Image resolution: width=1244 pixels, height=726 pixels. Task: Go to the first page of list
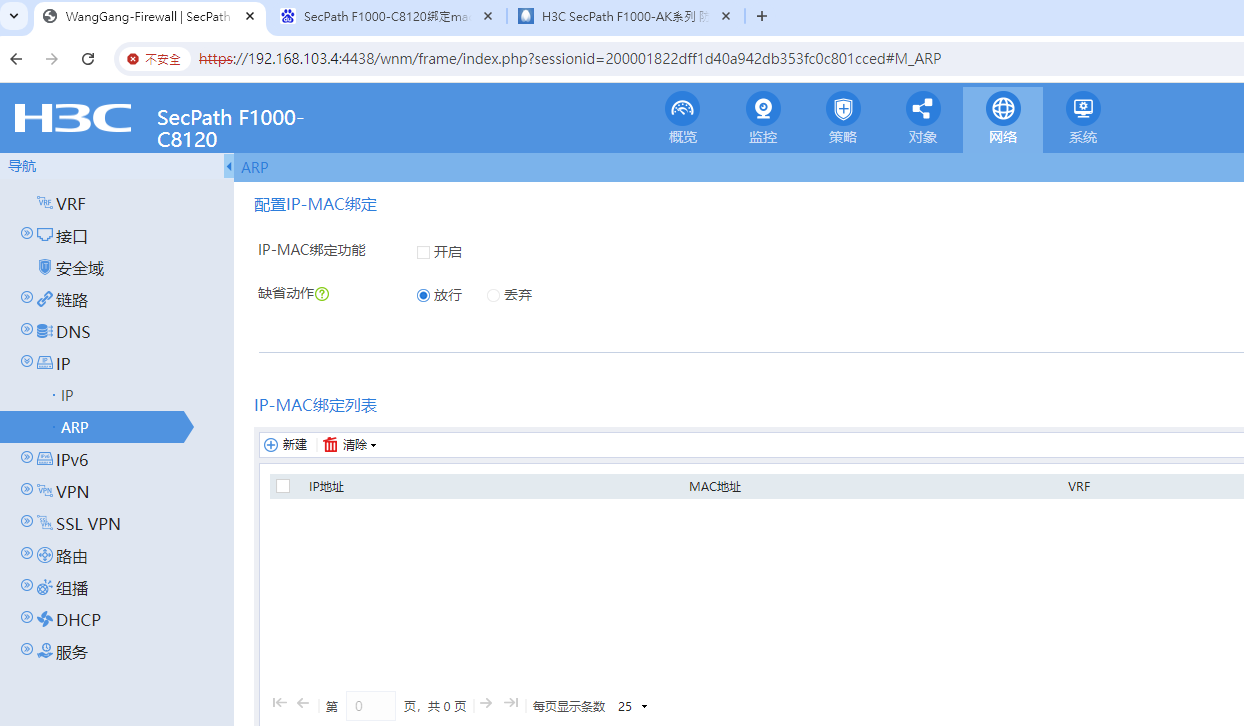tap(279, 704)
